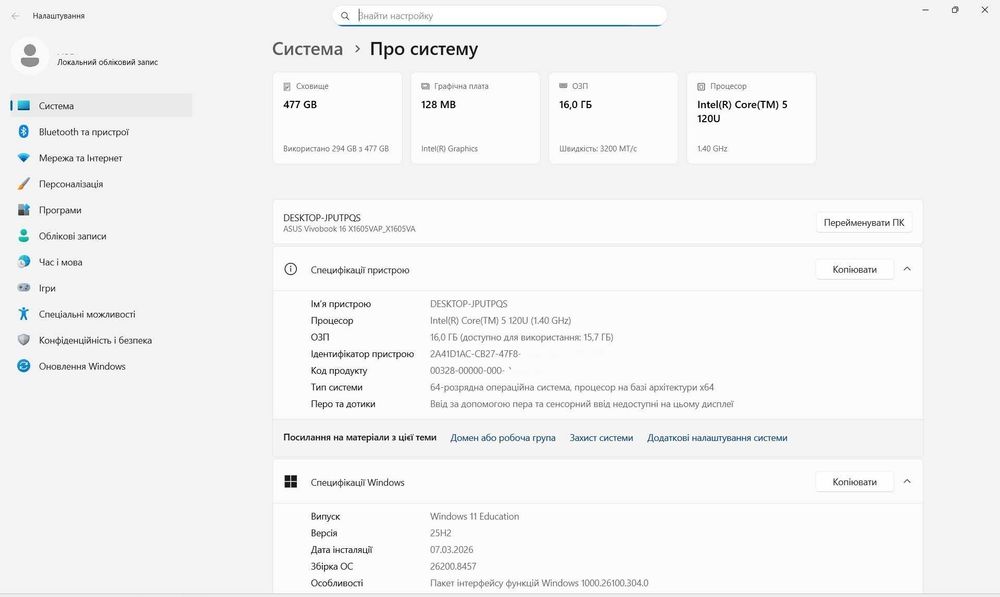This screenshot has height=597, width=1000.
Task: Click the back arrow icon in title bar
Action: click(15, 16)
